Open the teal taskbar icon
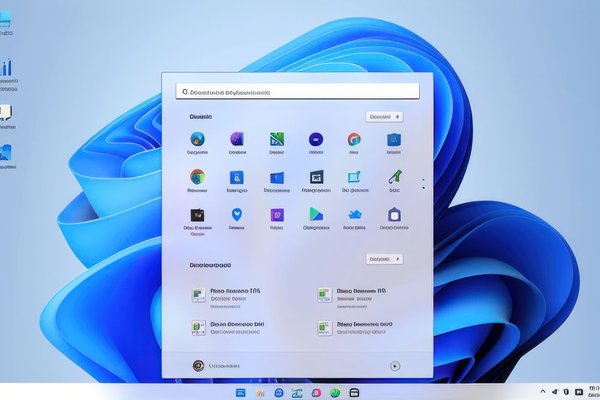This screenshot has width=600, height=400. click(x=297, y=393)
